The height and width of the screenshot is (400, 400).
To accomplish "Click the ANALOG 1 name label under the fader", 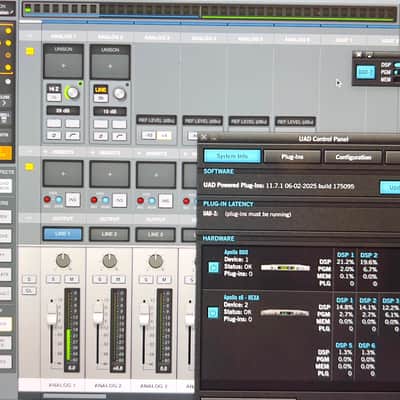I will (x=62, y=385).
